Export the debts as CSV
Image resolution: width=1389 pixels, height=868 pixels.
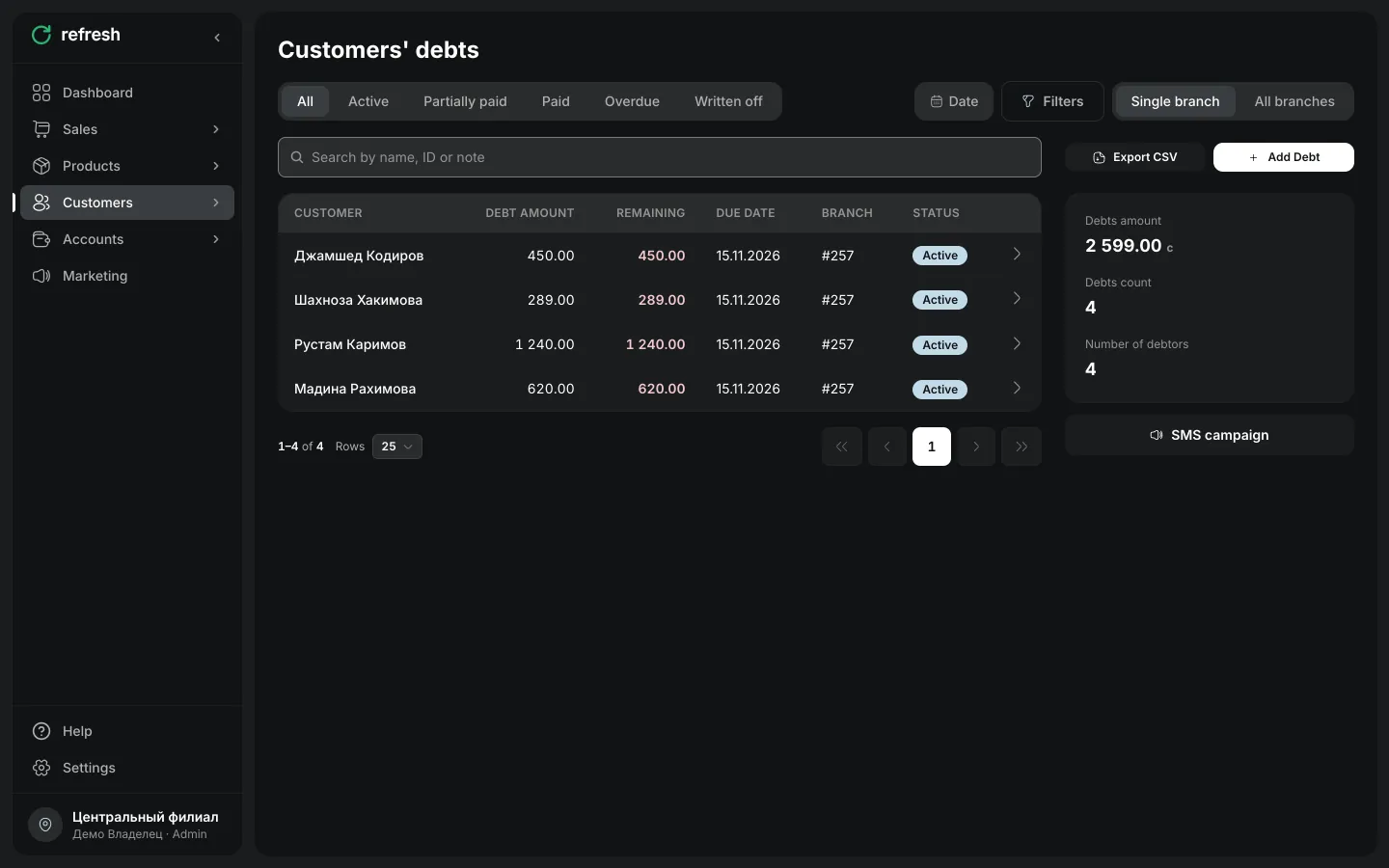[1135, 157]
